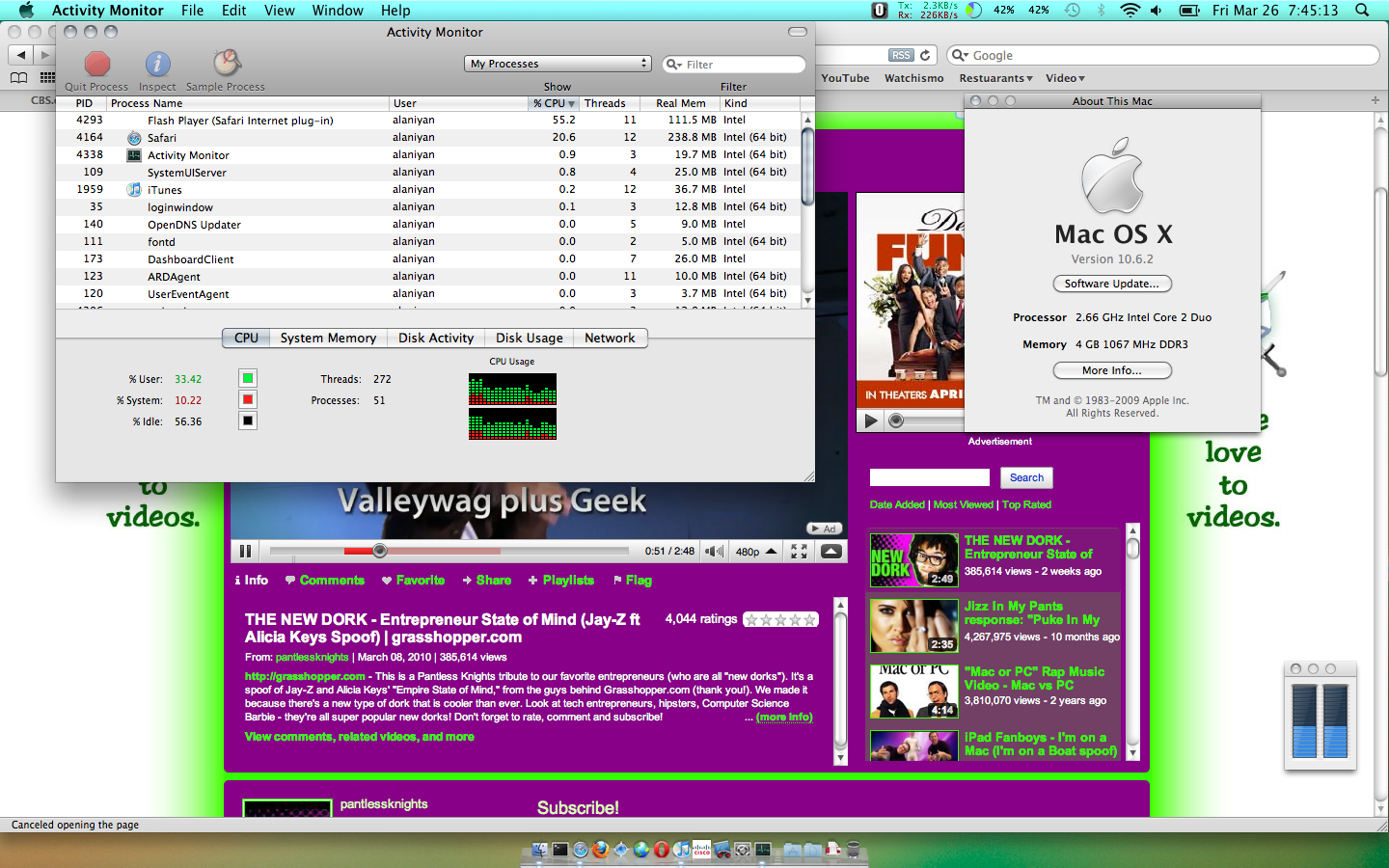Open the Trash in the Dock
Viewport: 1389px width, 868px height.
(853, 850)
